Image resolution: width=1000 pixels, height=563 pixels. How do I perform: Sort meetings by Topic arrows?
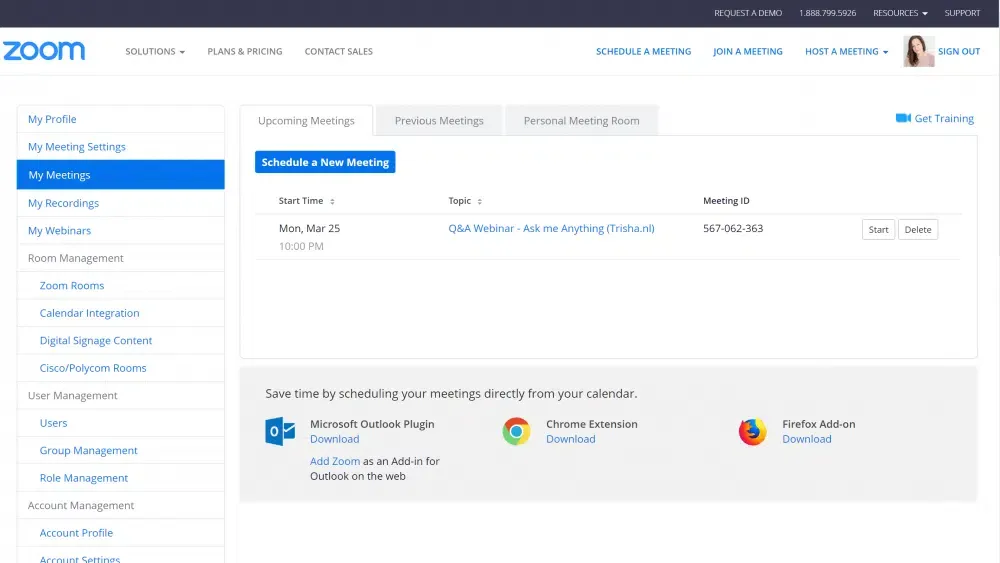(479, 202)
